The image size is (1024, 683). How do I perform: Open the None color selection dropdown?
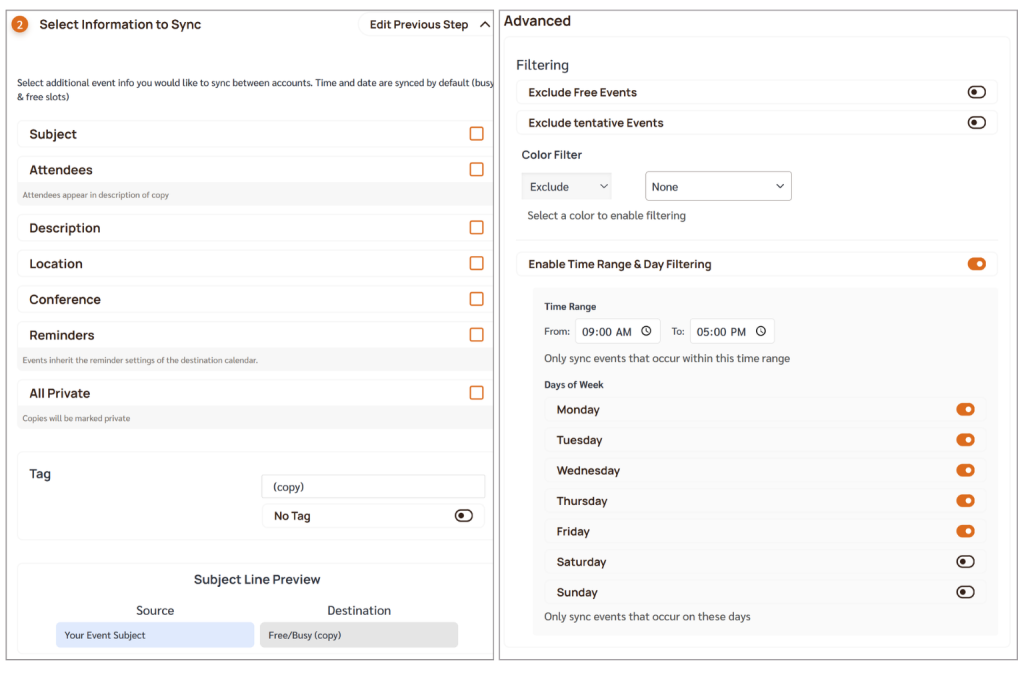tap(718, 187)
